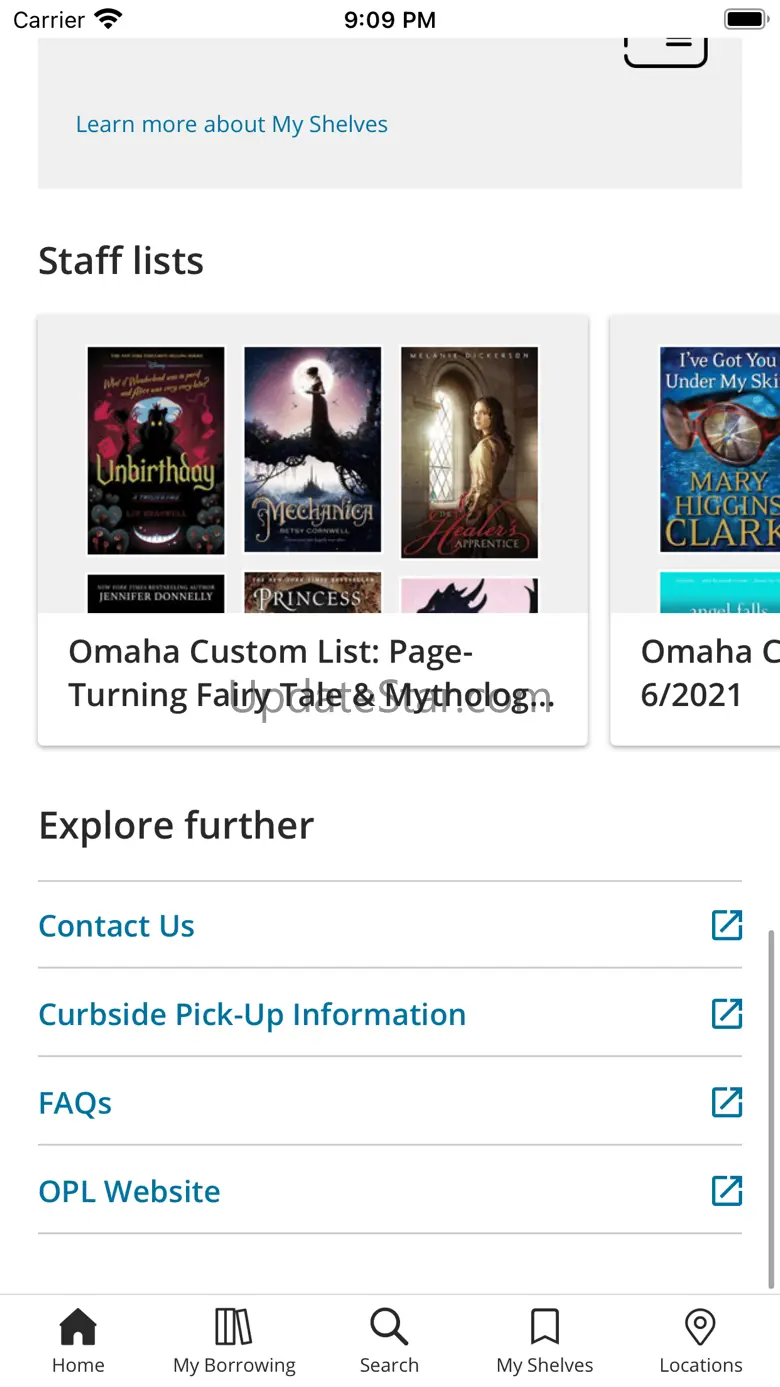Screen dimensions: 780x1387
Task: Open the OPL Website link
Action: 130,1191
